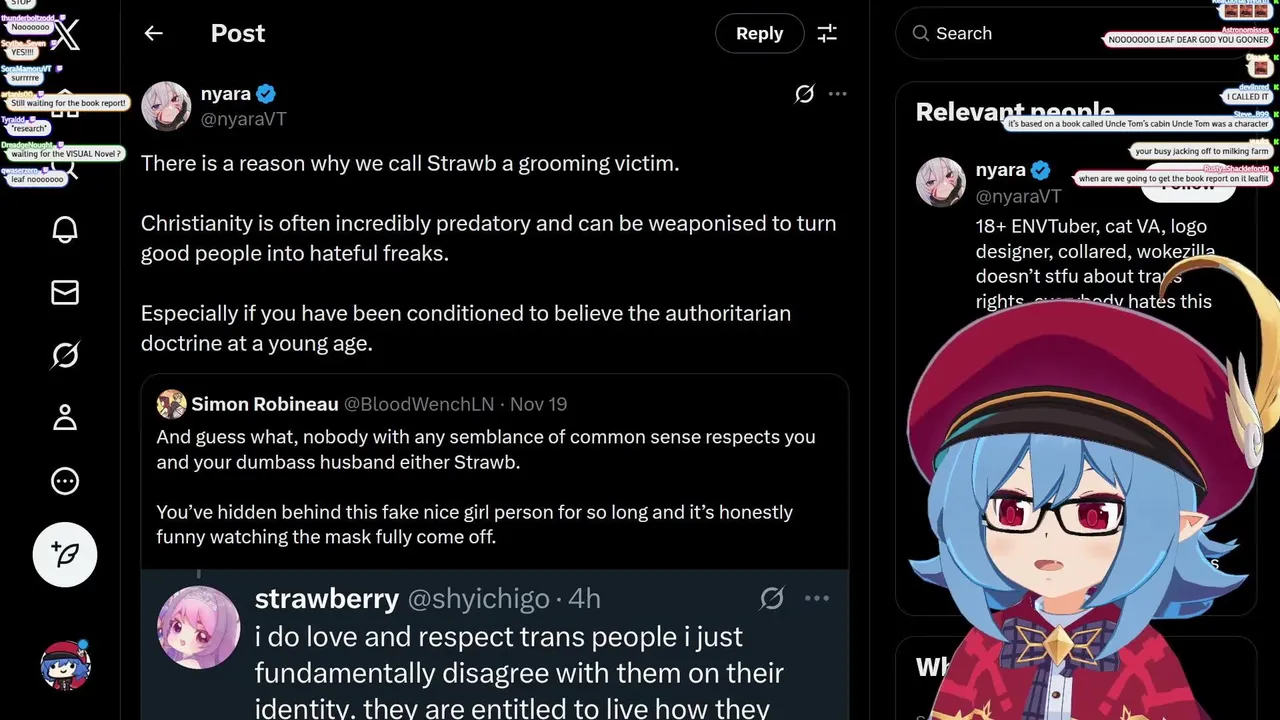This screenshot has width=1280, height=720.
Task: Open the X home logo
Action: [66, 36]
